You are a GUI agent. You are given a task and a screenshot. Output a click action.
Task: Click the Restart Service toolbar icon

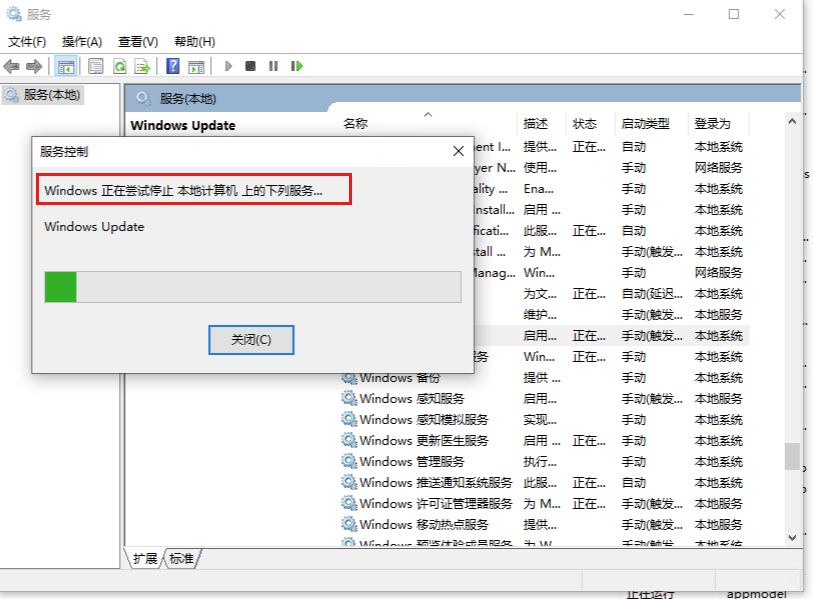coord(297,66)
